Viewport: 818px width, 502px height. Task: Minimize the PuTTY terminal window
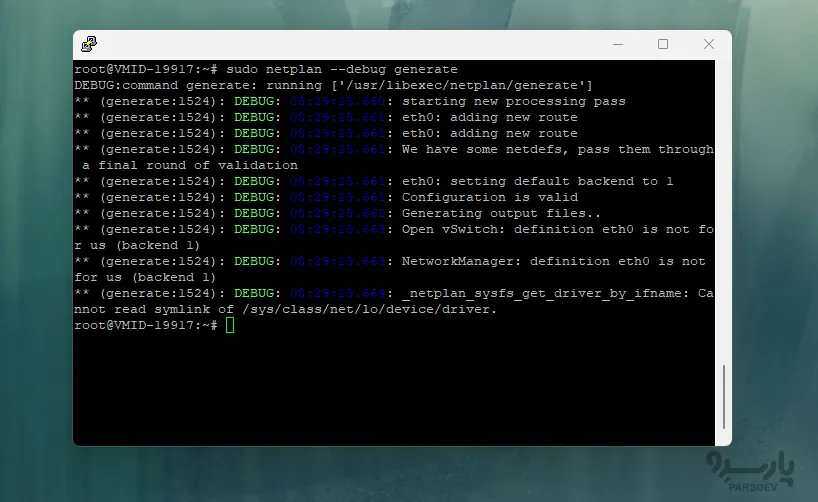click(x=618, y=44)
